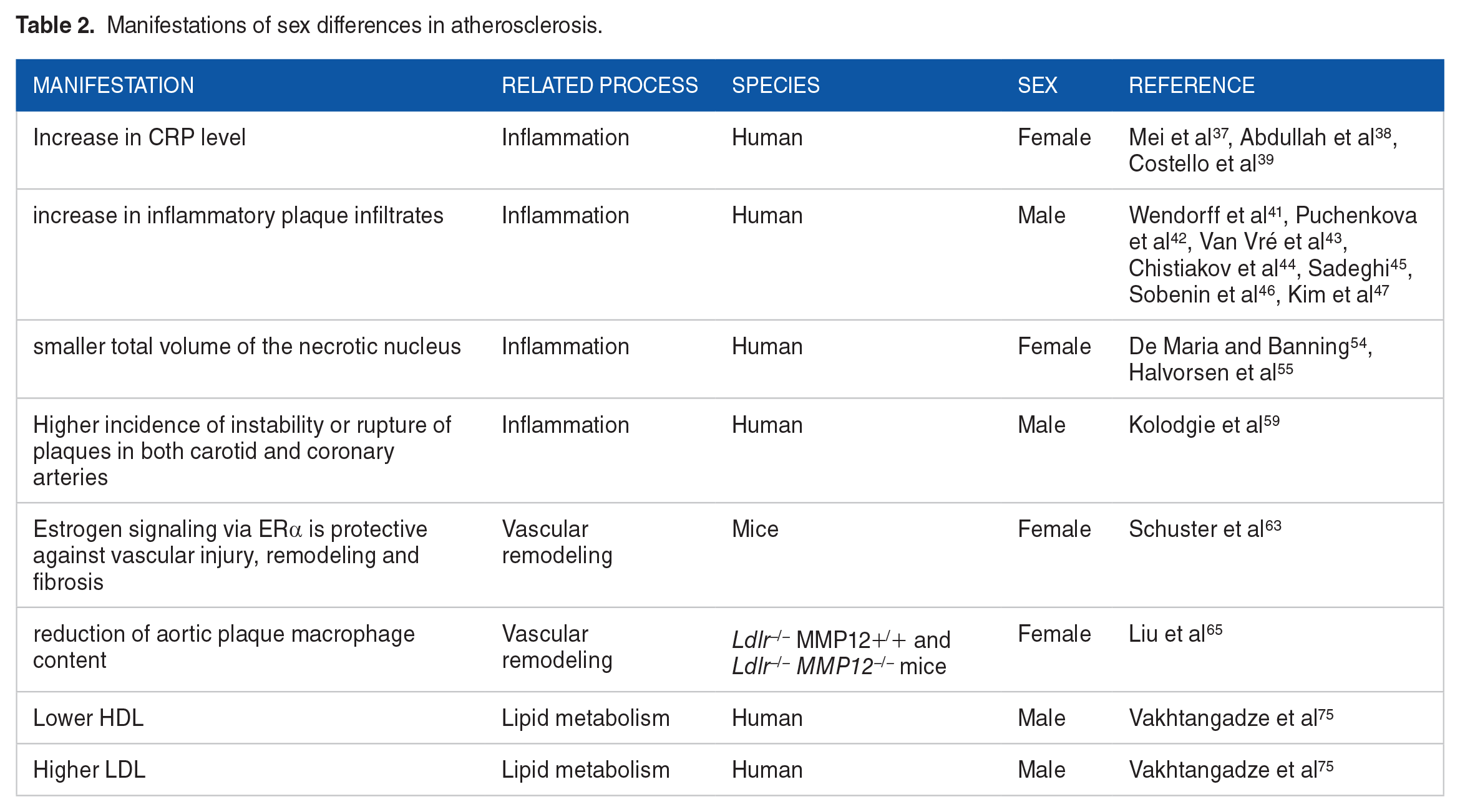Click the RELATED PROCESS column header
The image size is (1460, 812).
click(x=600, y=85)
